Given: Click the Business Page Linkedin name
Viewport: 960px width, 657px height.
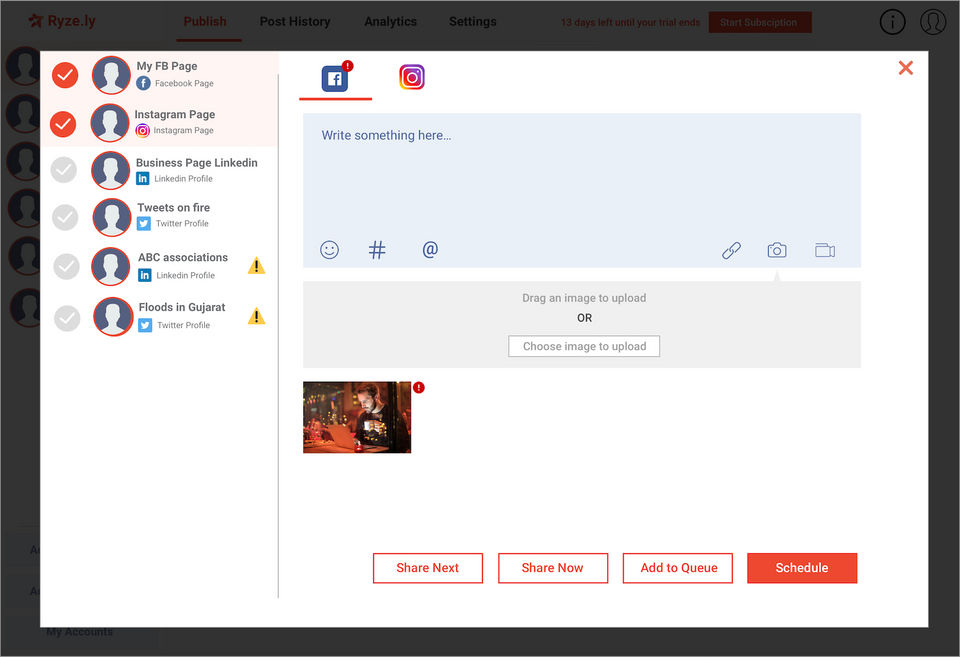Looking at the screenshot, I should [197, 163].
